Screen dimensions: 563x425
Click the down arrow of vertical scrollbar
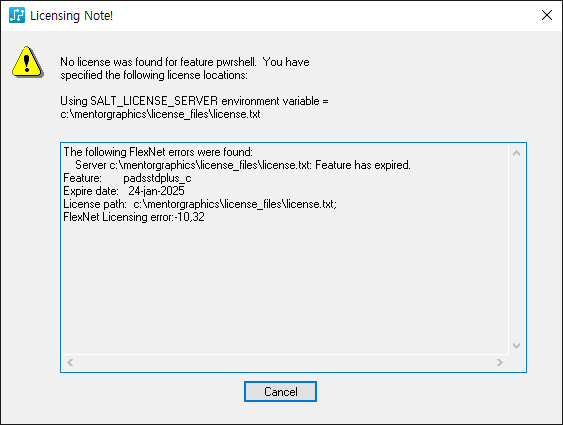[x=516, y=346]
